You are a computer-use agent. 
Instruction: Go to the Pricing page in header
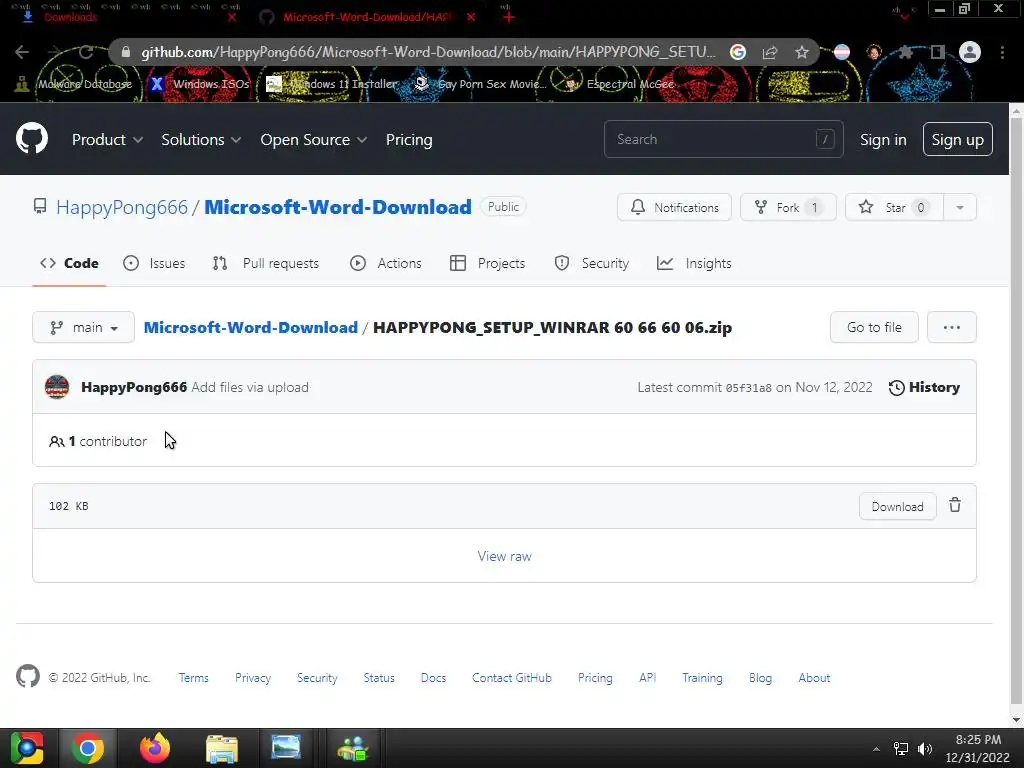click(409, 140)
